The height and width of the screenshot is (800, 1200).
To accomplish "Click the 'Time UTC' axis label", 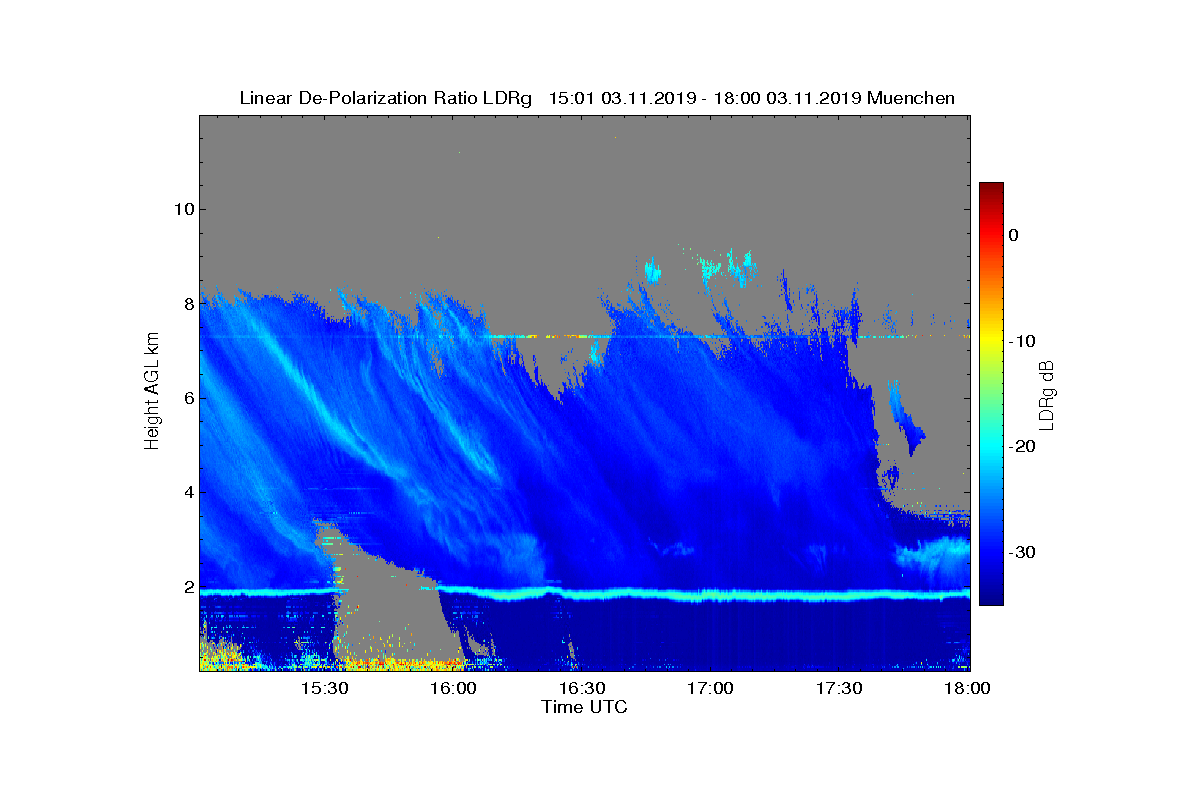I will [585, 707].
